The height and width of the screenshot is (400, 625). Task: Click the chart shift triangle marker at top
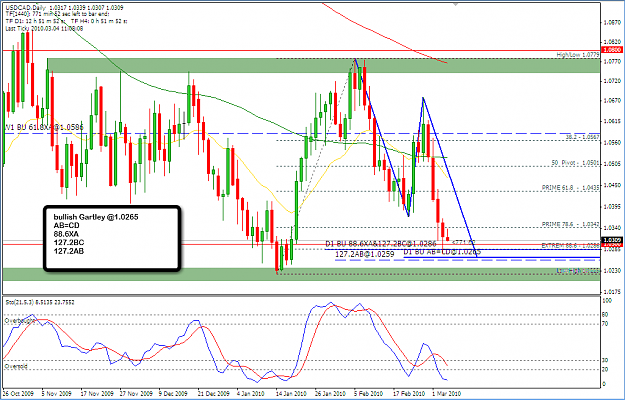click(456, 4)
